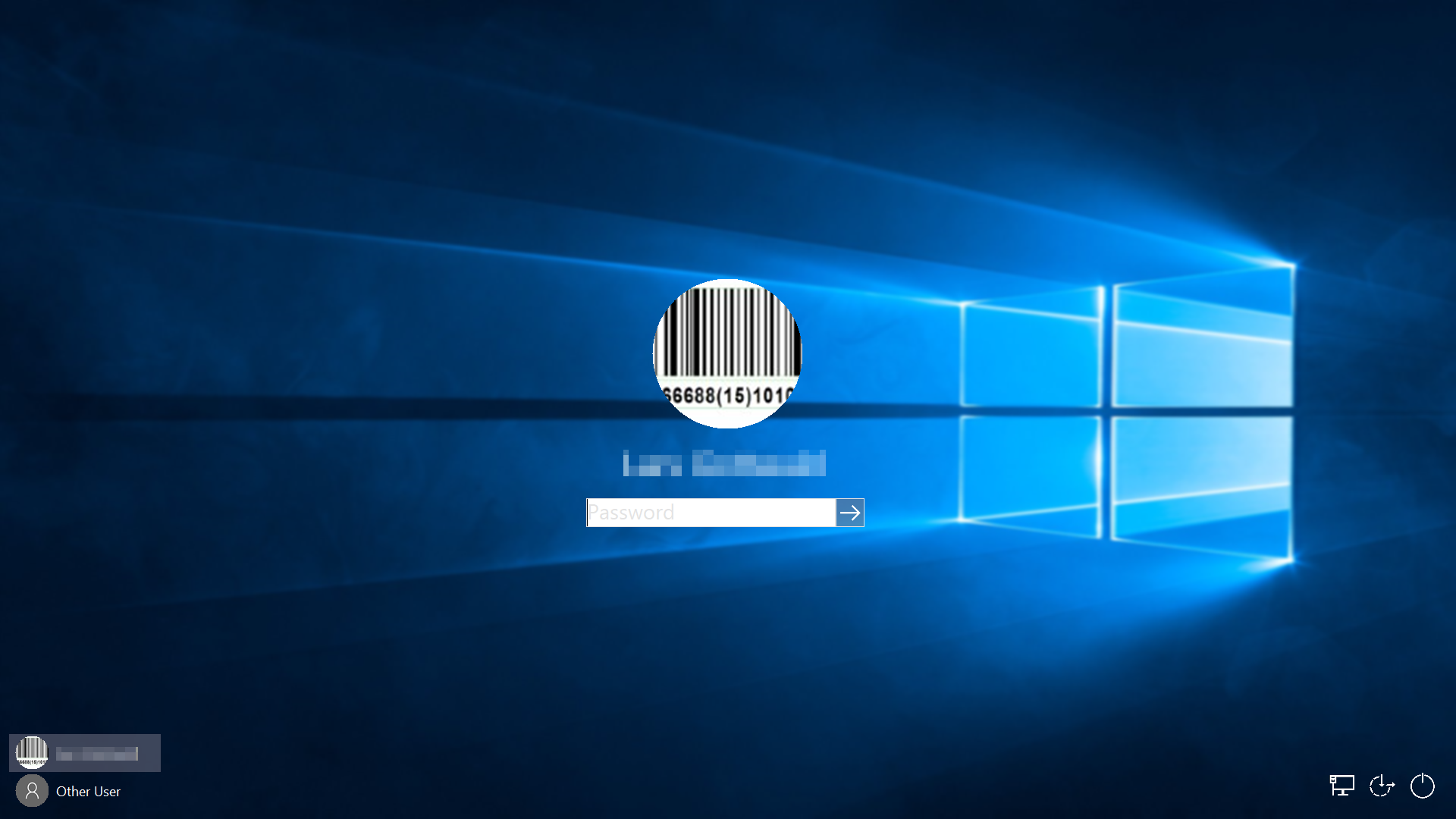Select the Other User label

88,791
